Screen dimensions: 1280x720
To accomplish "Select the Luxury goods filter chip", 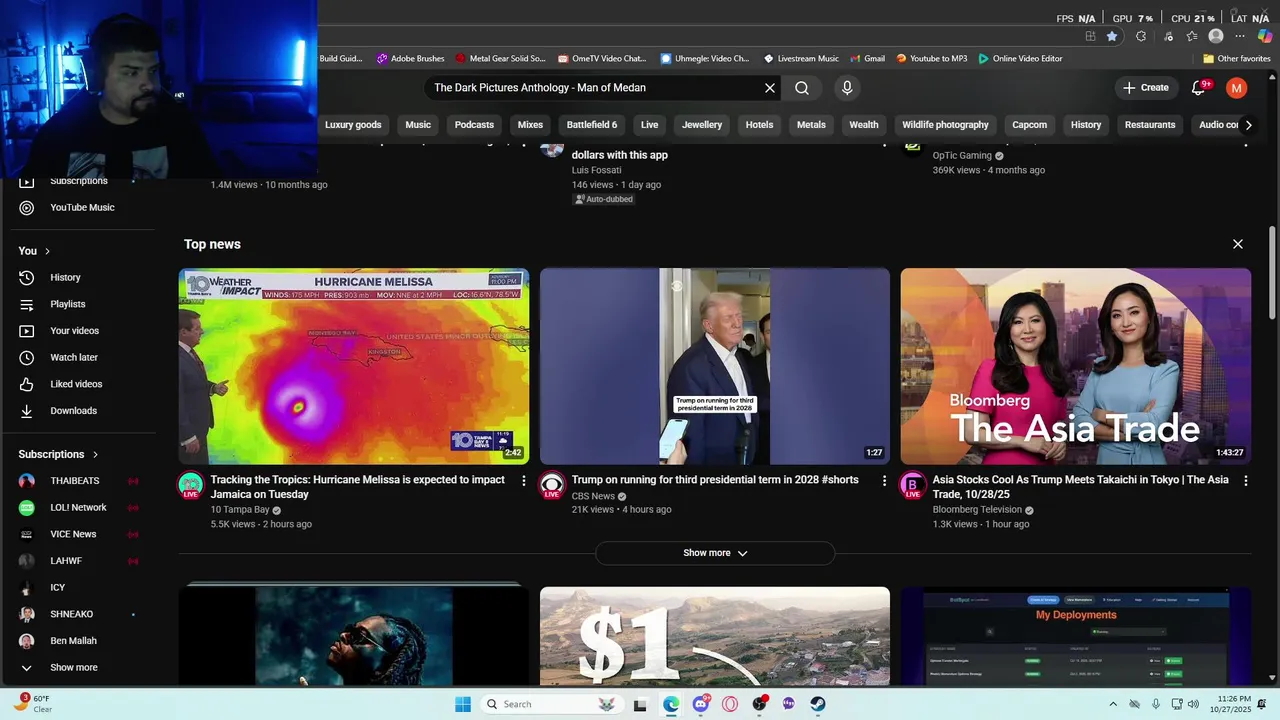I will [x=353, y=125].
